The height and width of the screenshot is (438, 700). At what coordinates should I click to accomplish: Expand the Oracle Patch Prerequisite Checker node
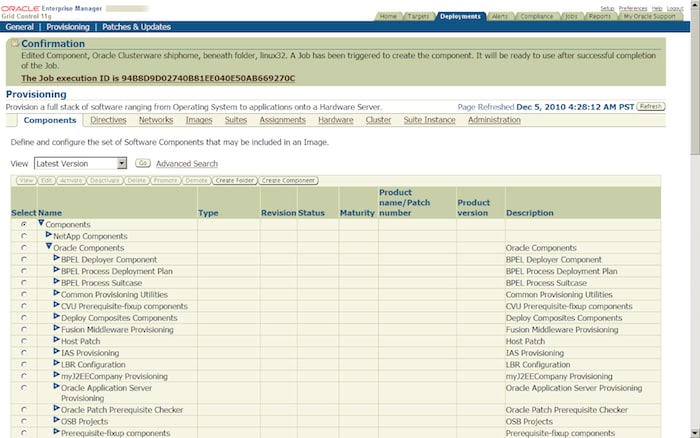pyautogui.click(x=57, y=408)
